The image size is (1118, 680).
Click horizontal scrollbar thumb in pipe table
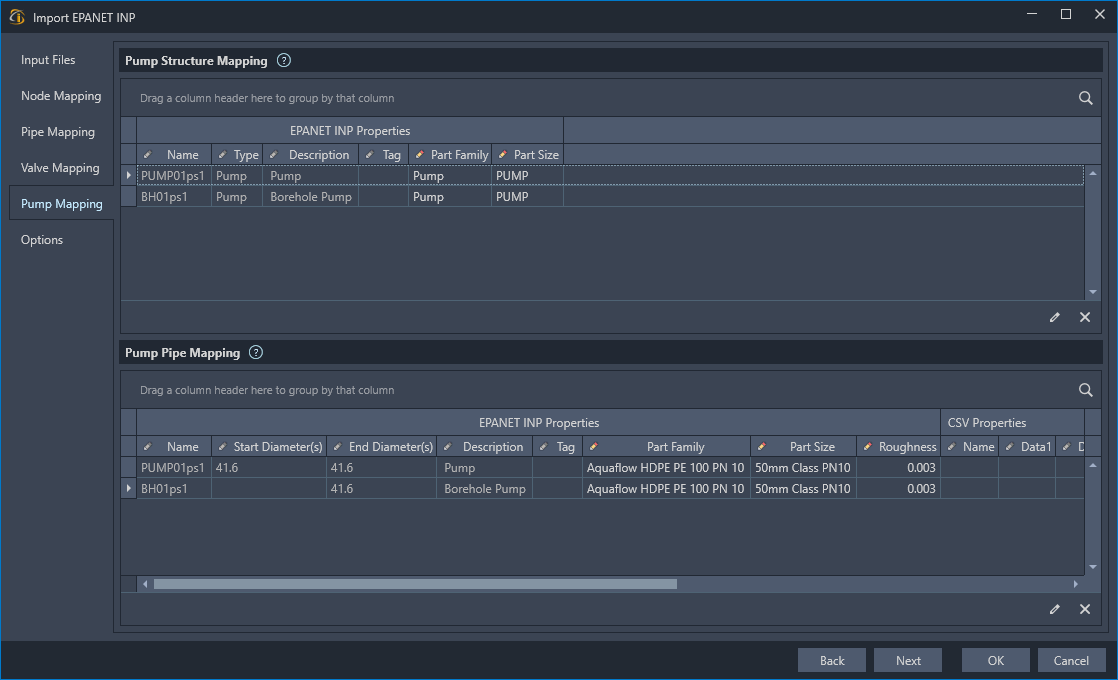(x=415, y=584)
